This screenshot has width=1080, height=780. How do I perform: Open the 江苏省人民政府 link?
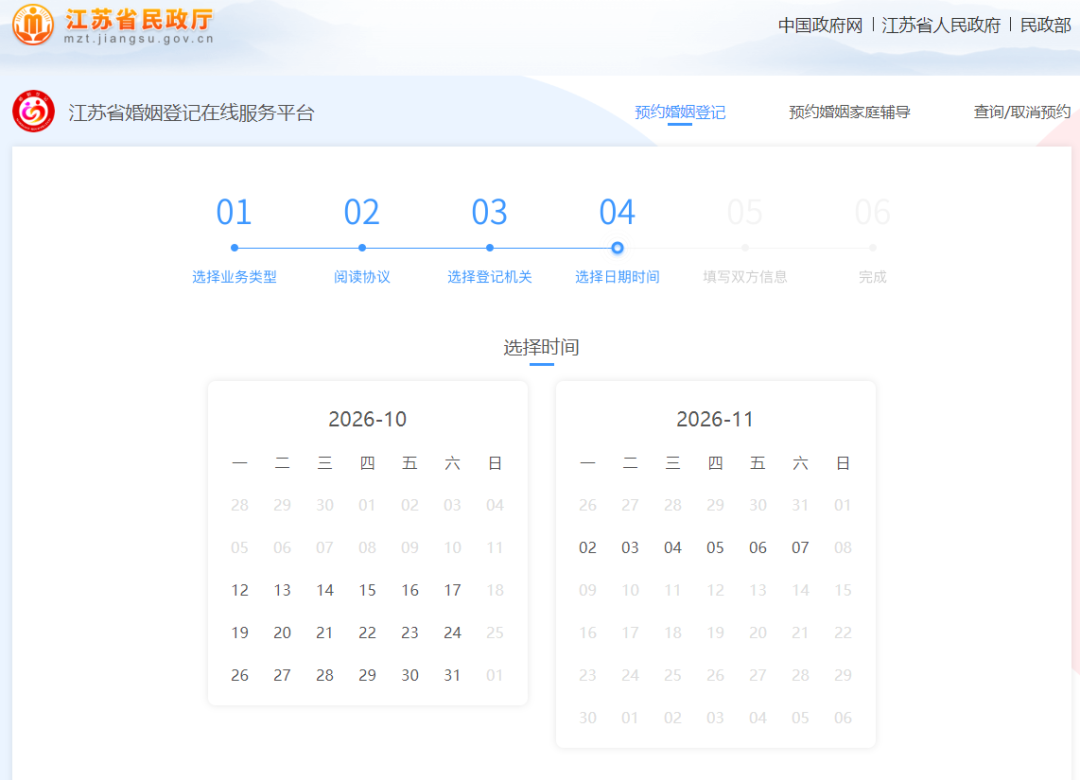[x=941, y=25]
